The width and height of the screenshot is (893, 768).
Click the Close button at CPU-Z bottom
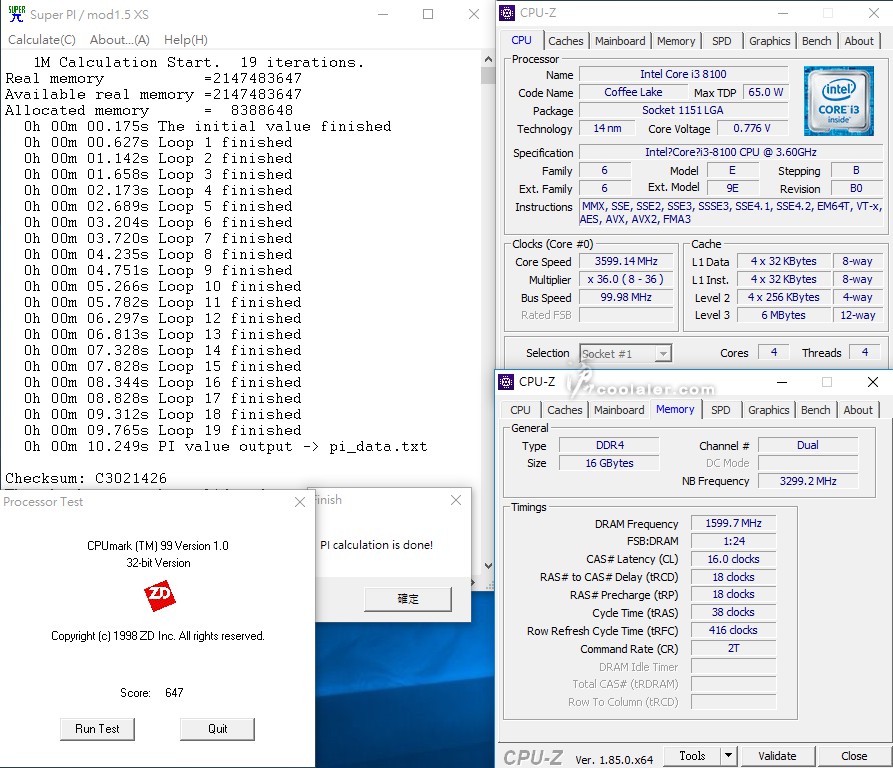click(x=854, y=756)
